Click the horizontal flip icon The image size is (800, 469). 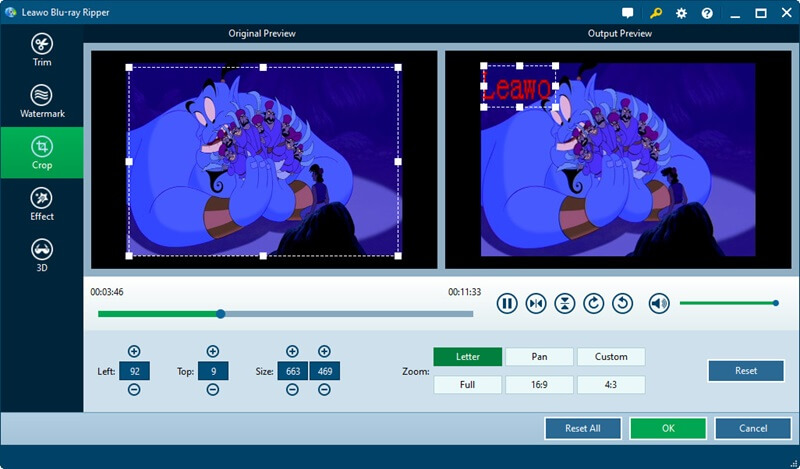[536, 303]
